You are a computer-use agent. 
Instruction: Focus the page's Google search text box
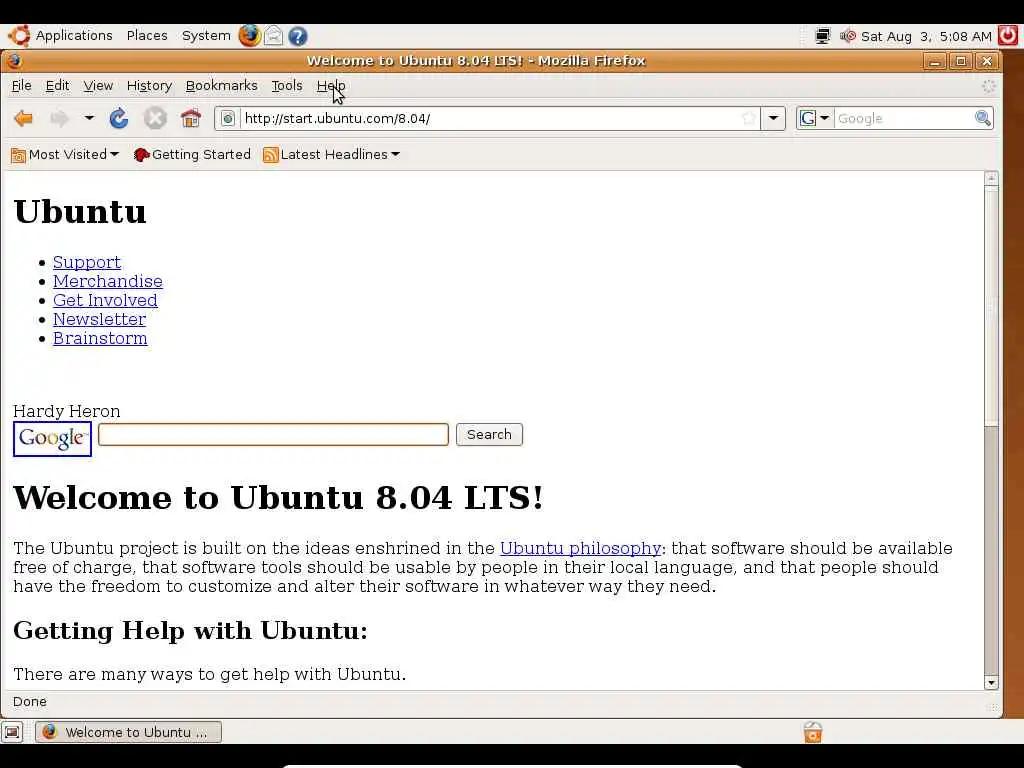pos(273,435)
